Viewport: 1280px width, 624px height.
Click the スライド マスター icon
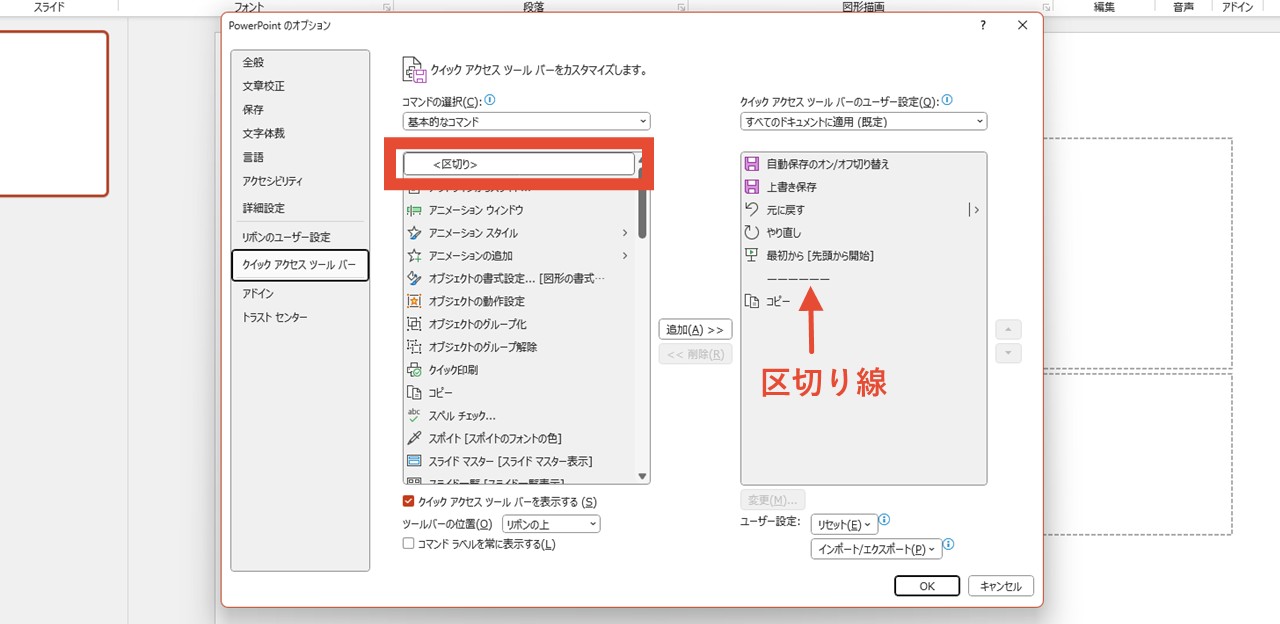pos(414,461)
